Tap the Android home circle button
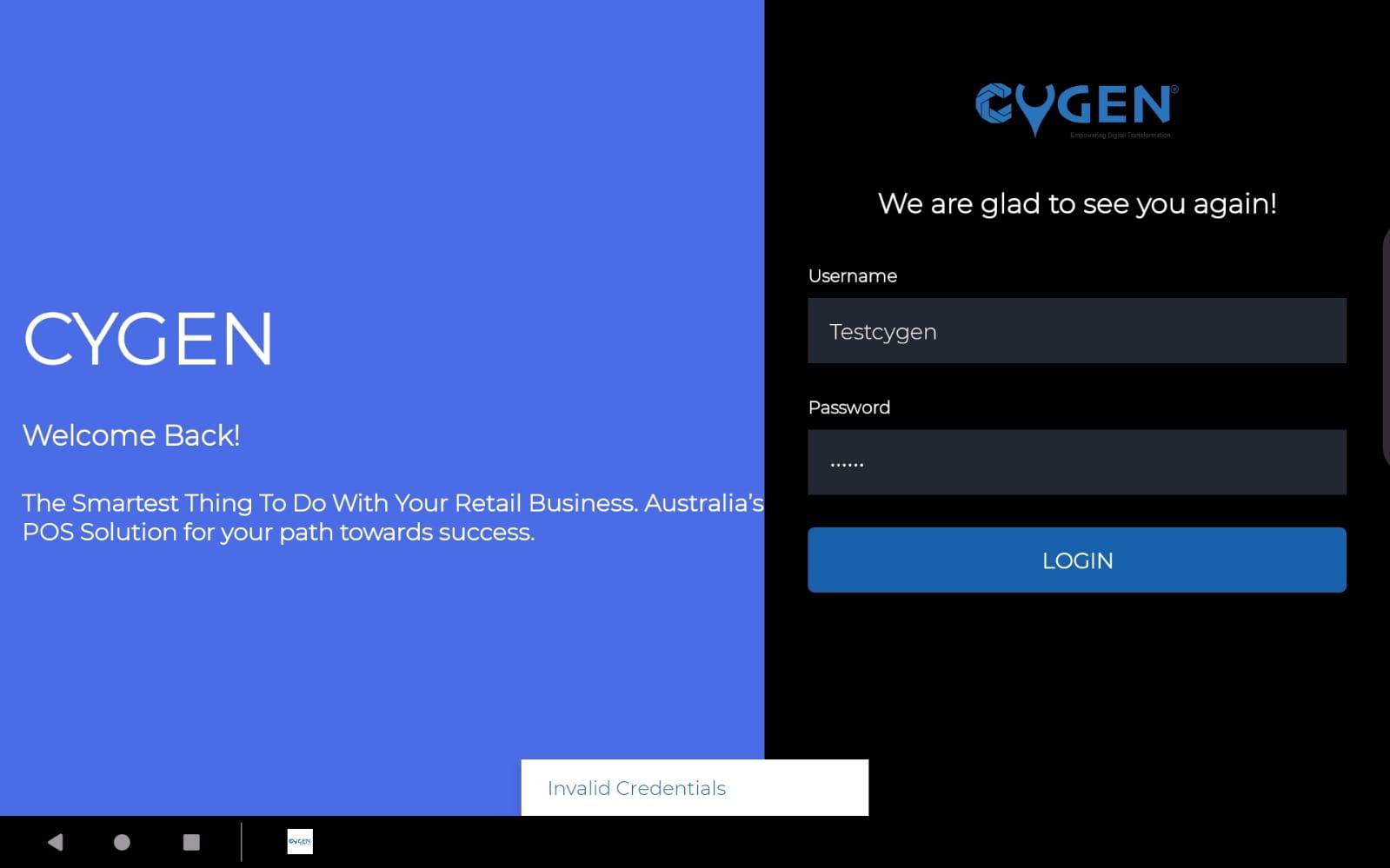This screenshot has width=1390, height=868. (122, 842)
